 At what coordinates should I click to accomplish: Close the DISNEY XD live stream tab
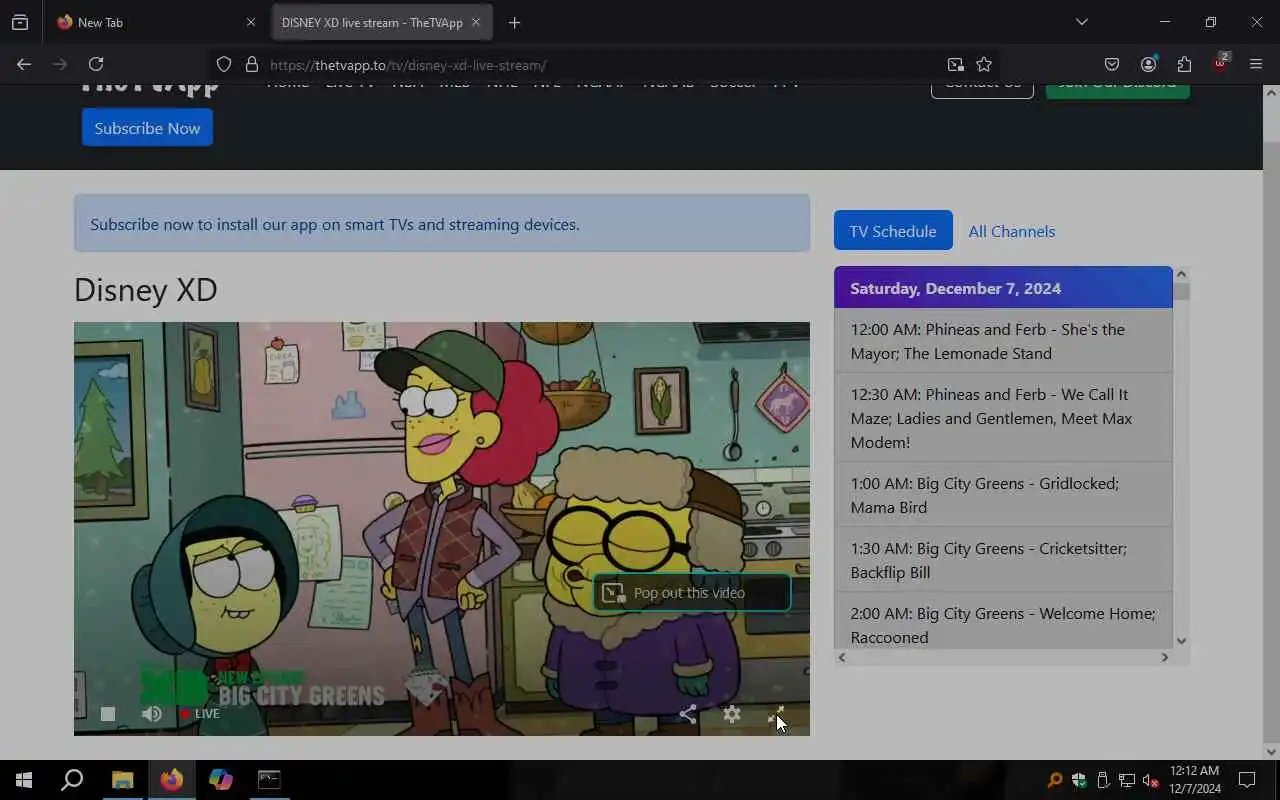point(476,22)
